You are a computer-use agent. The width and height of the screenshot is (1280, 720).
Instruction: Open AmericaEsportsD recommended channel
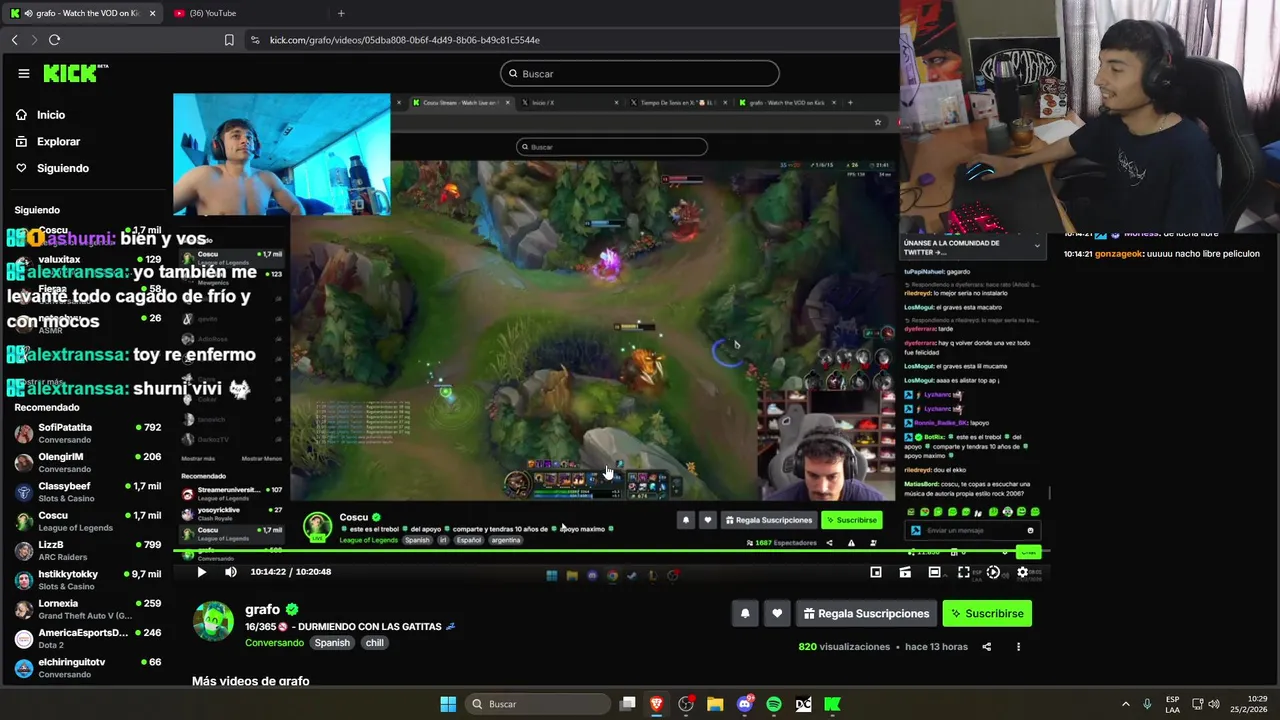[x=88, y=638]
